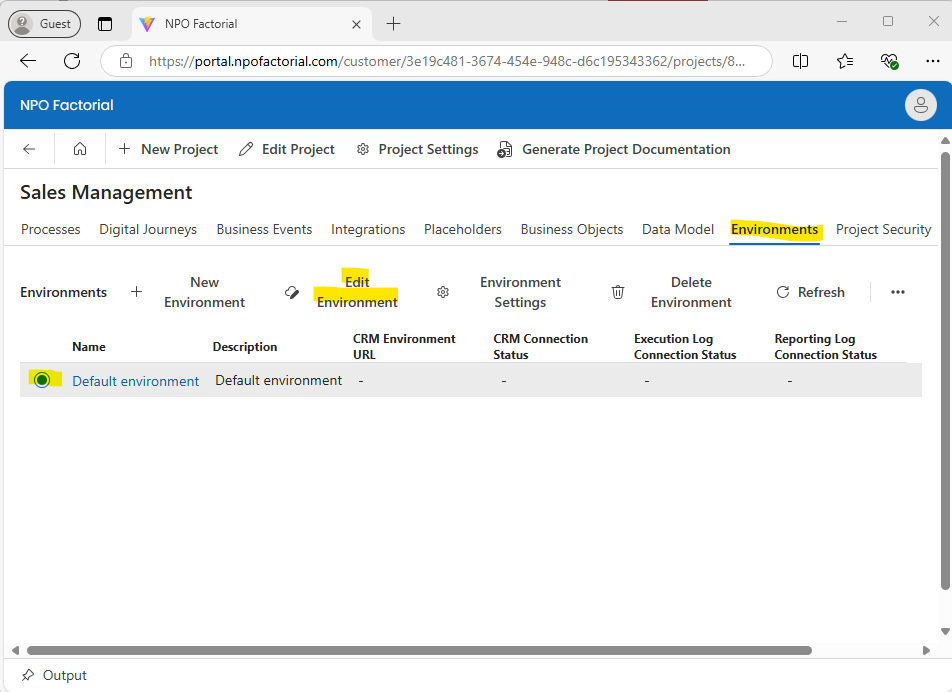952x692 pixels.
Task: Open the Default environment link
Action: tap(135, 381)
